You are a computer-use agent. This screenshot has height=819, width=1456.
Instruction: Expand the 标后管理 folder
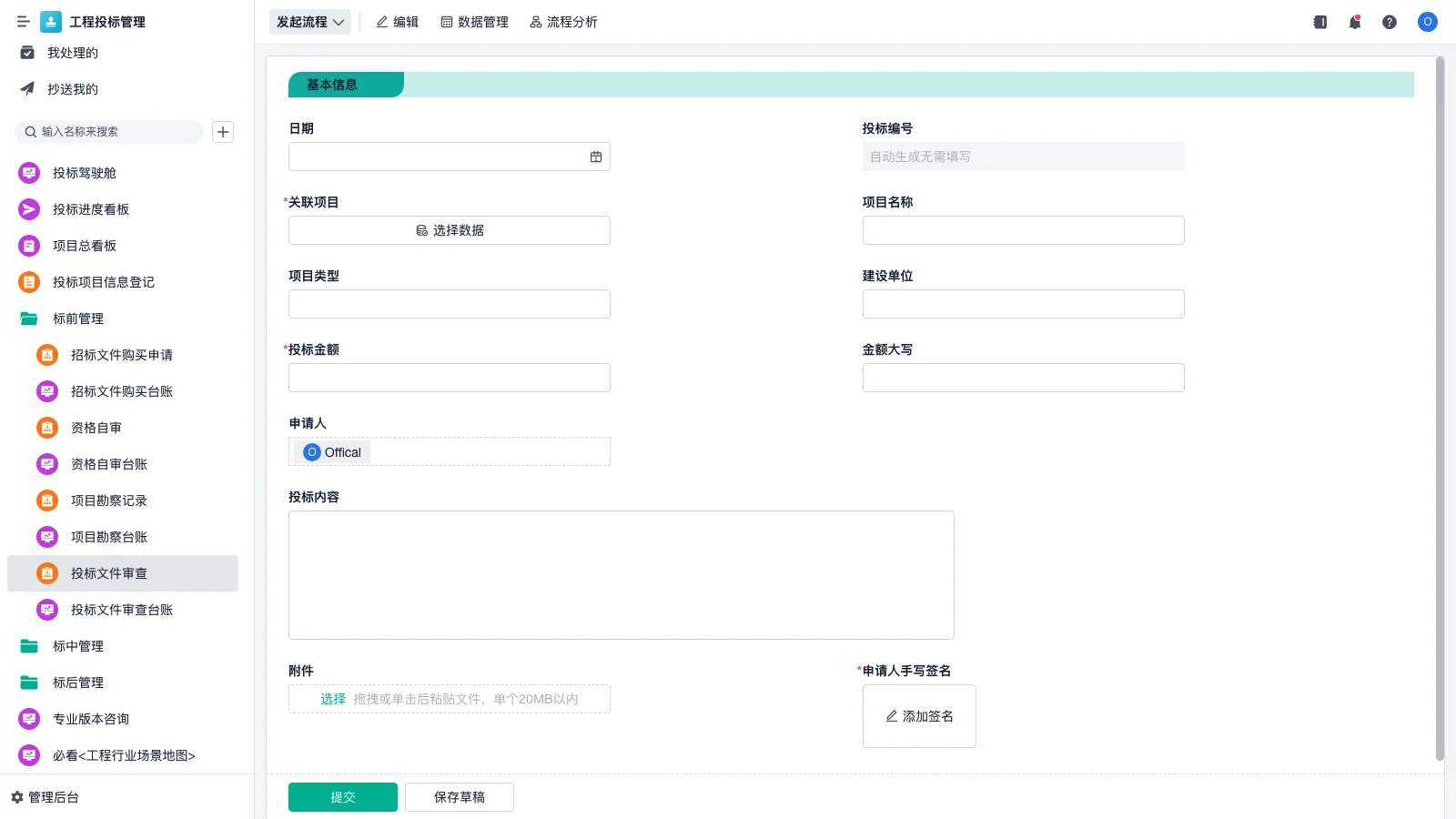point(79,682)
